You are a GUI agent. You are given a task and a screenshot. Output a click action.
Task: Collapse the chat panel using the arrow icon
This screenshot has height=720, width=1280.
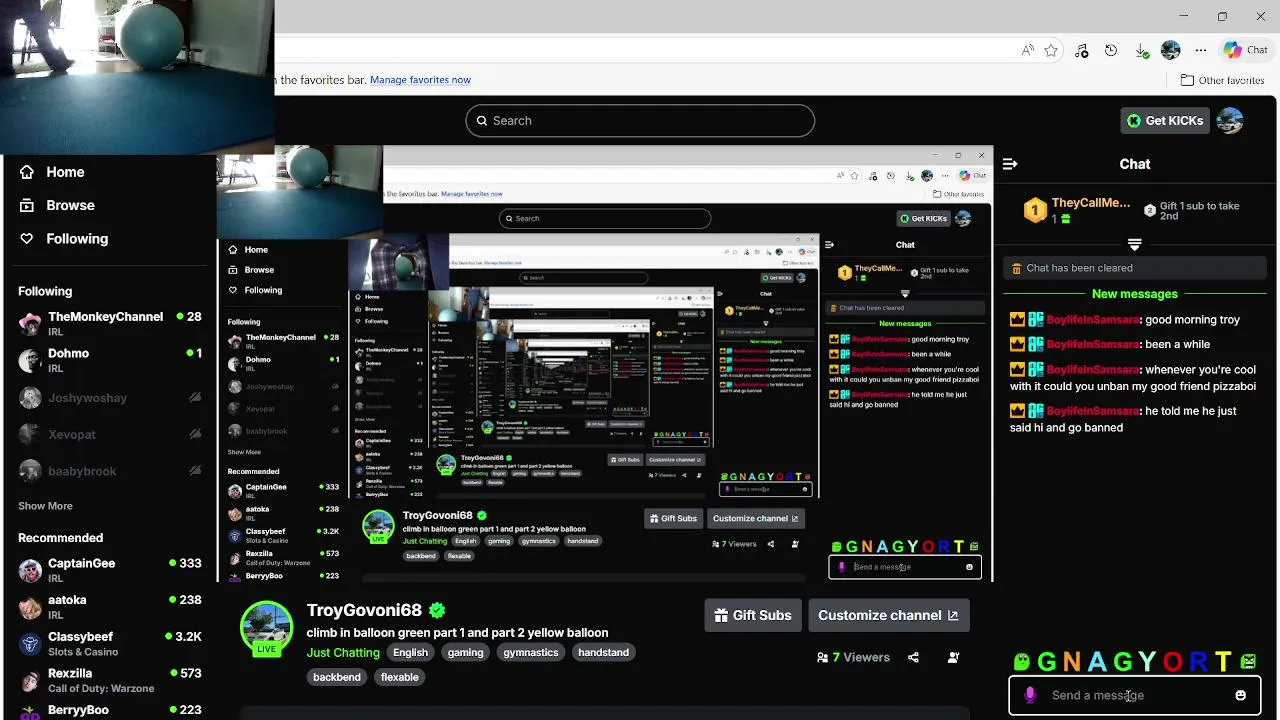pyautogui.click(x=1010, y=164)
